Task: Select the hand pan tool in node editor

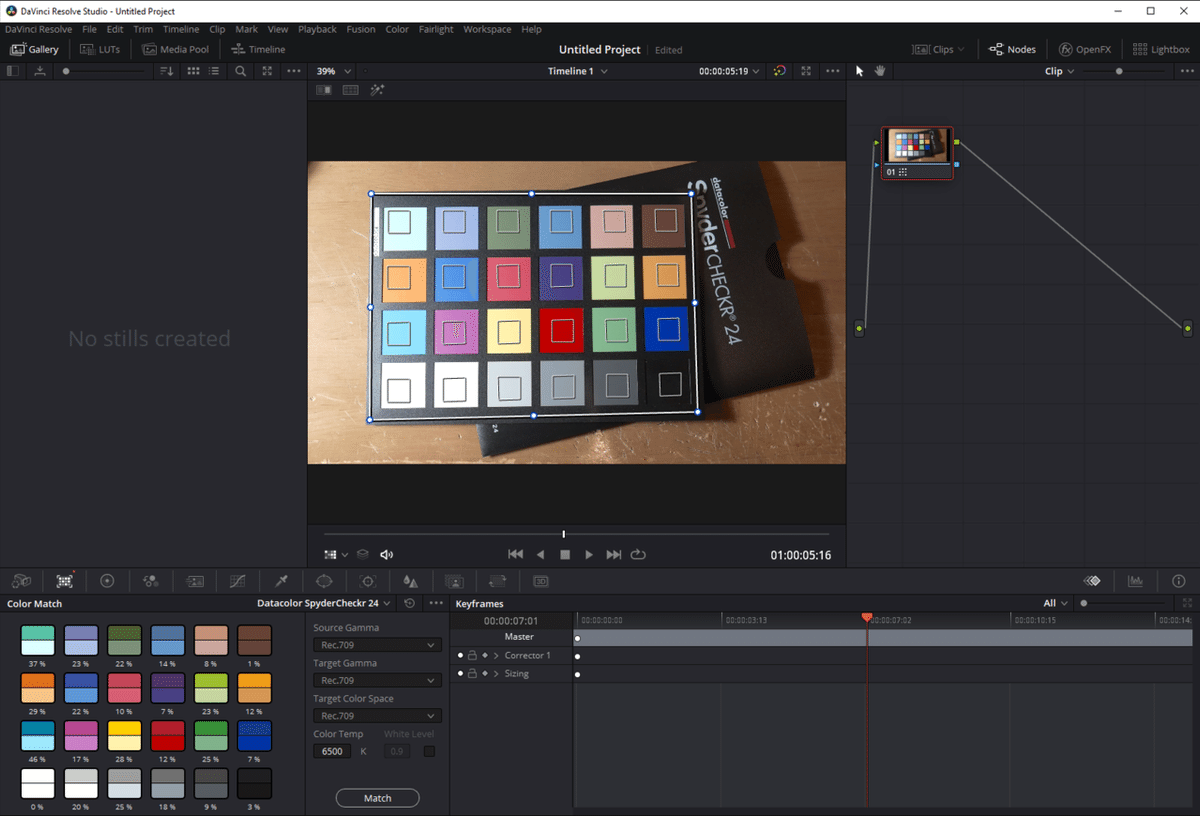Action: (880, 71)
